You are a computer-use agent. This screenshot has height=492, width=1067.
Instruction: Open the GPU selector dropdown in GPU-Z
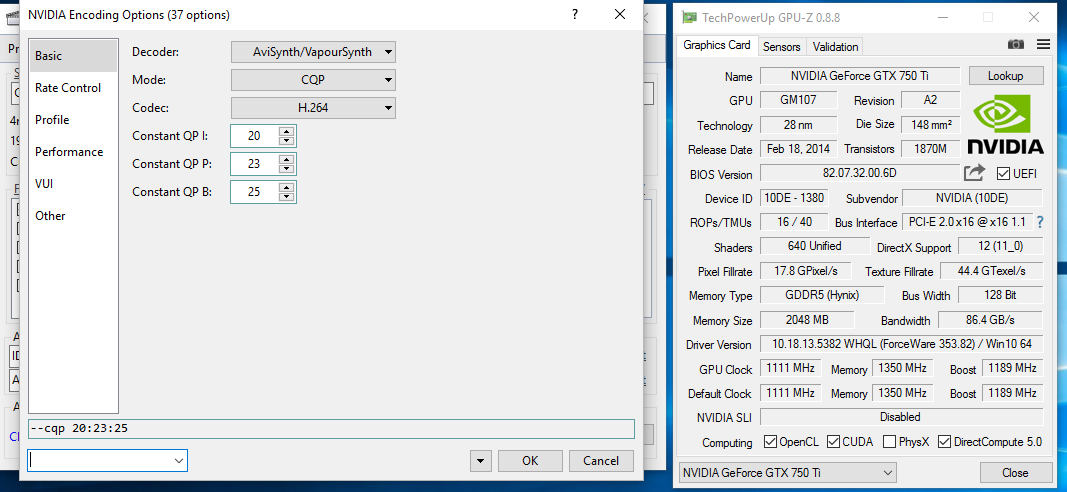(x=787, y=472)
